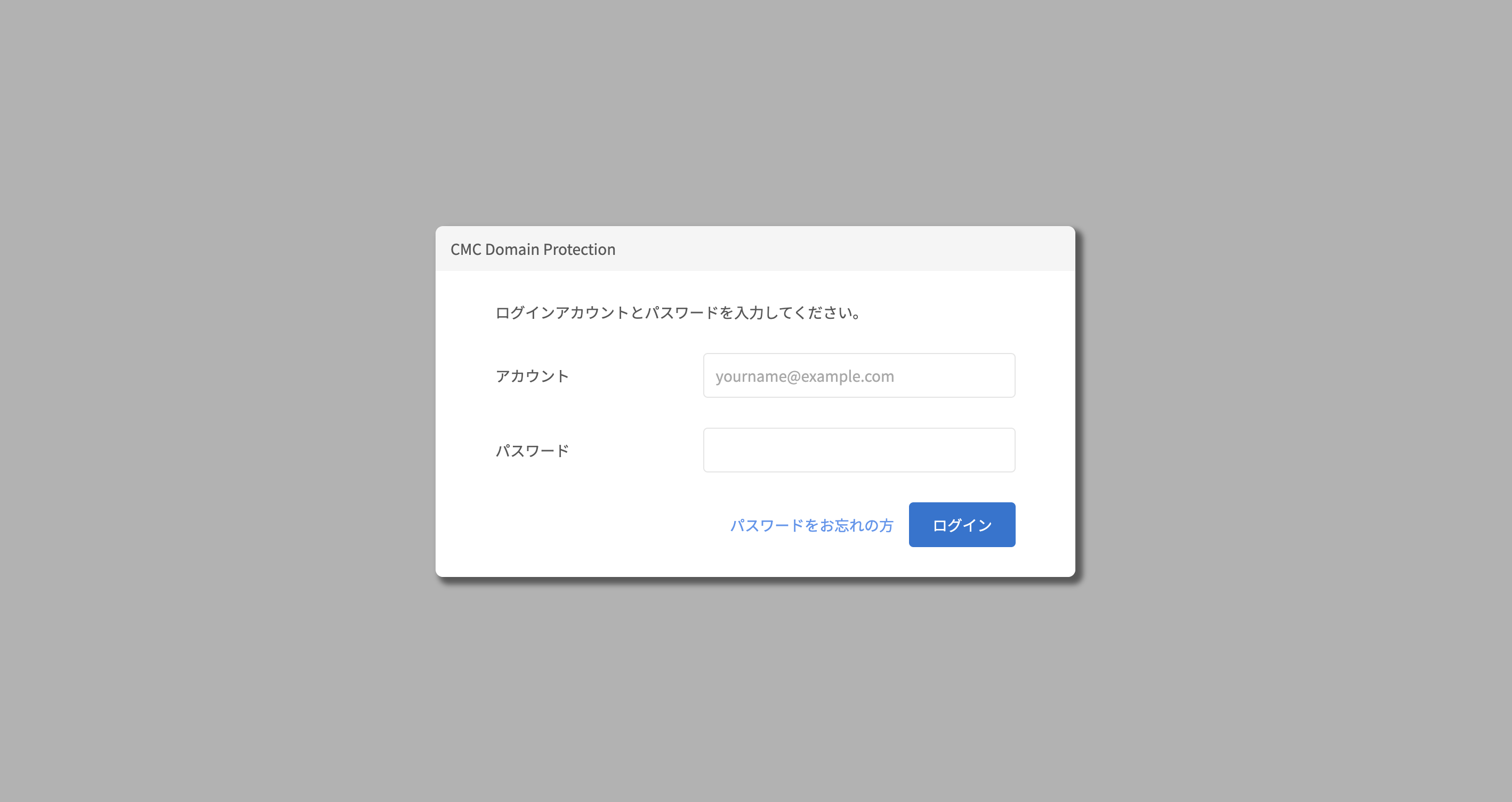This screenshot has height=802, width=1512.
Task: Click the word Protection in header
Action: click(x=579, y=250)
